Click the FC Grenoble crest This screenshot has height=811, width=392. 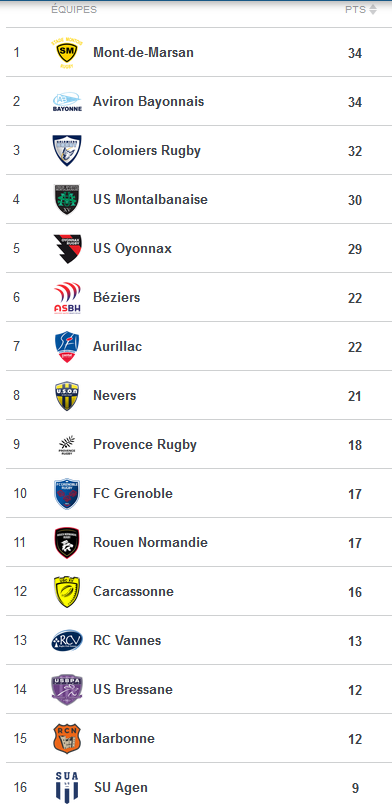click(x=67, y=493)
